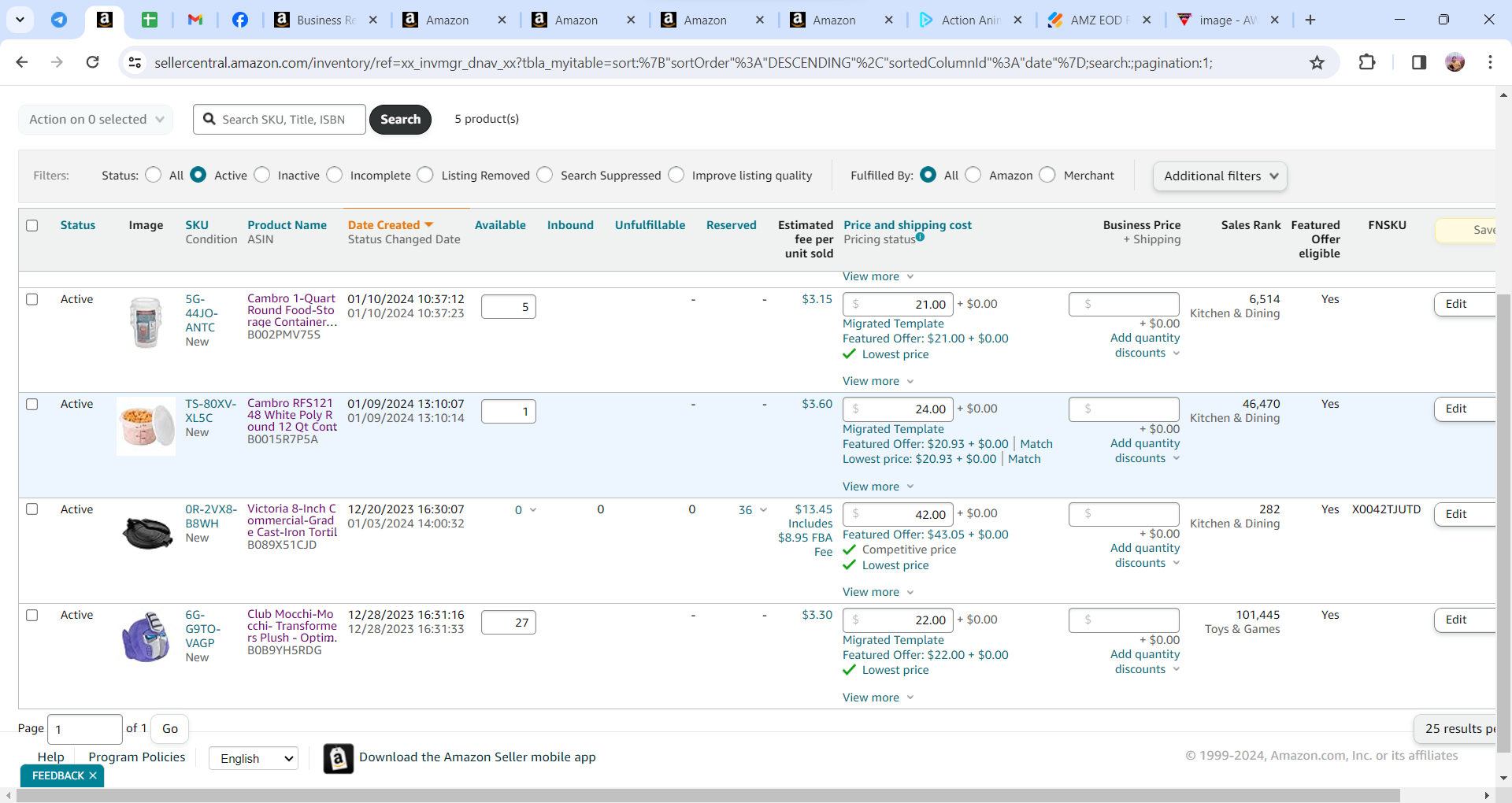
Task: Select the Inactive status filter
Action: 262,175
